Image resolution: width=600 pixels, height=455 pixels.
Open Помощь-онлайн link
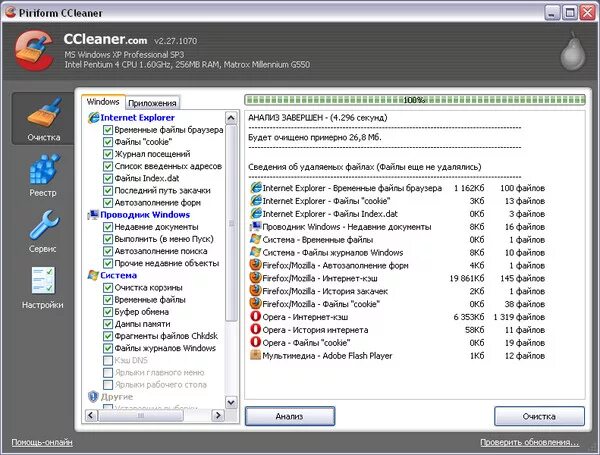(x=42, y=442)
